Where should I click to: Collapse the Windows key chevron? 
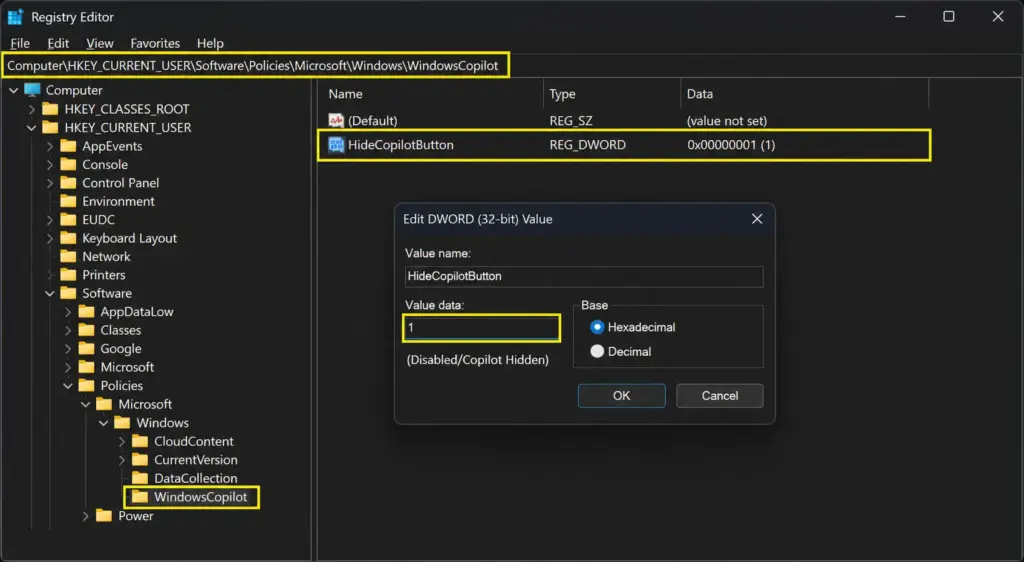tap(104, 423)
